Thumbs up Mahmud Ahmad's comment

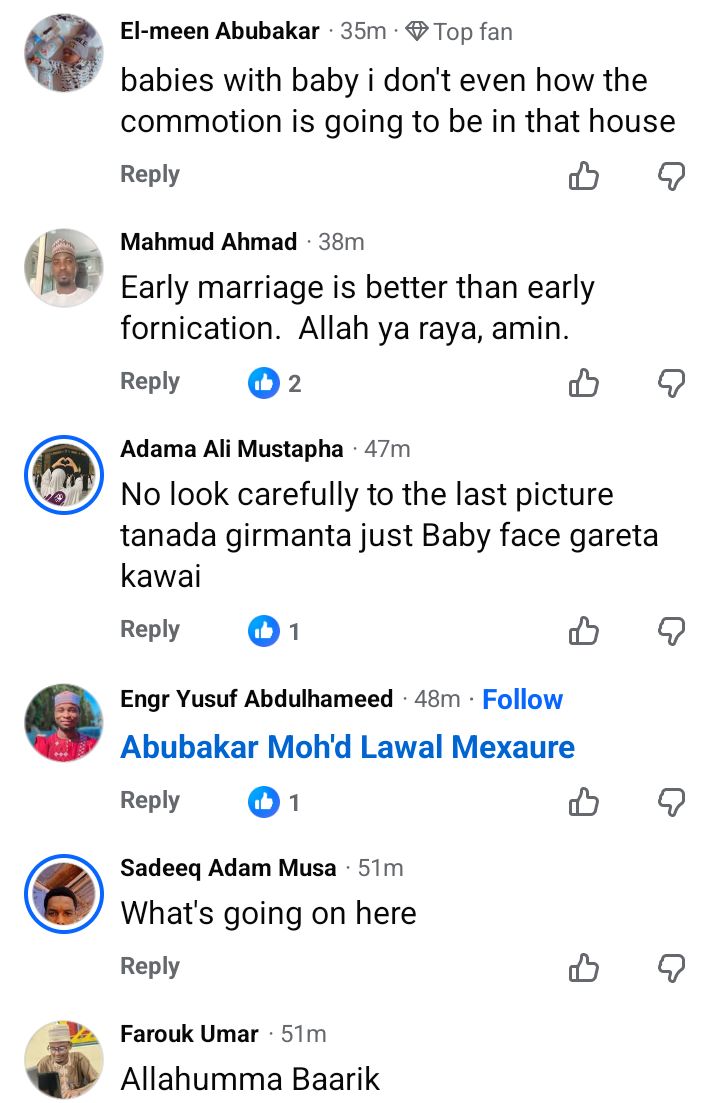(584, 382)
